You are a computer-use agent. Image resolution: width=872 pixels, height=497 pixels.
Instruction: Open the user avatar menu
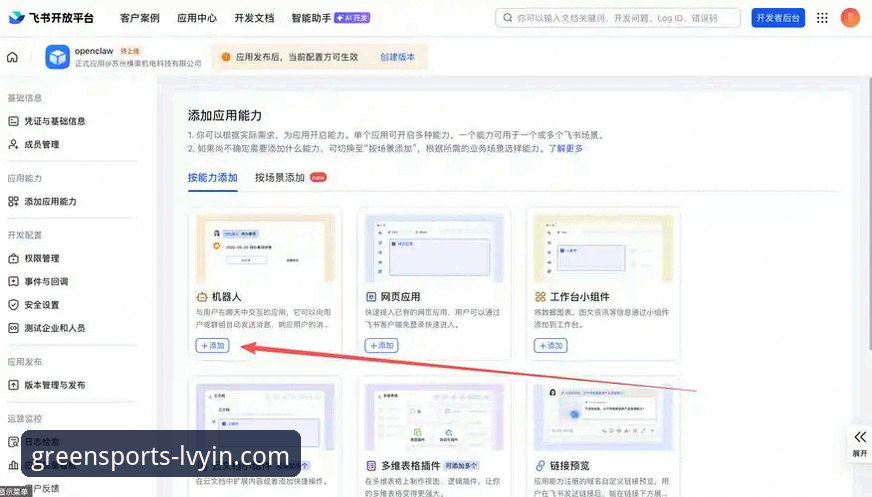click(x=850, y=18)
